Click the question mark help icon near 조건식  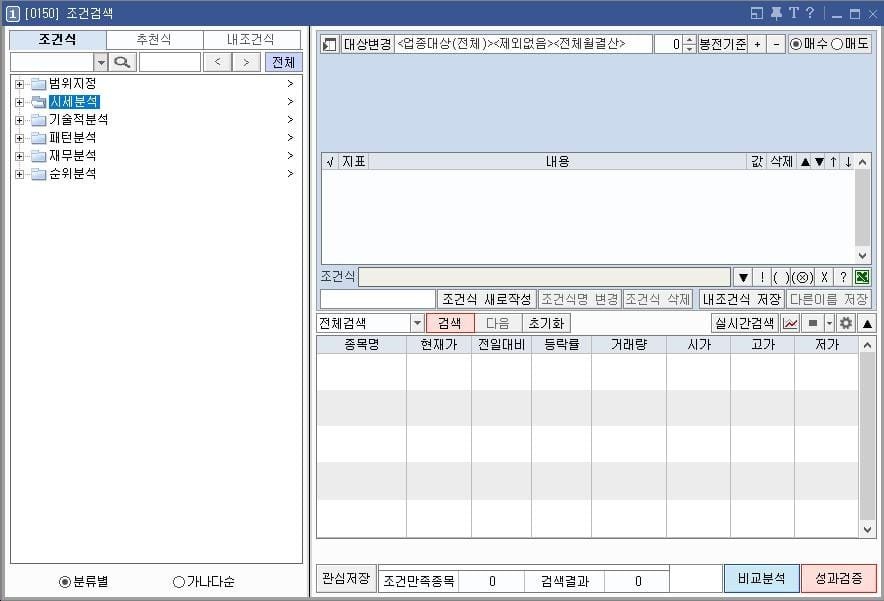pyautogui.click(x=844, y=276)
